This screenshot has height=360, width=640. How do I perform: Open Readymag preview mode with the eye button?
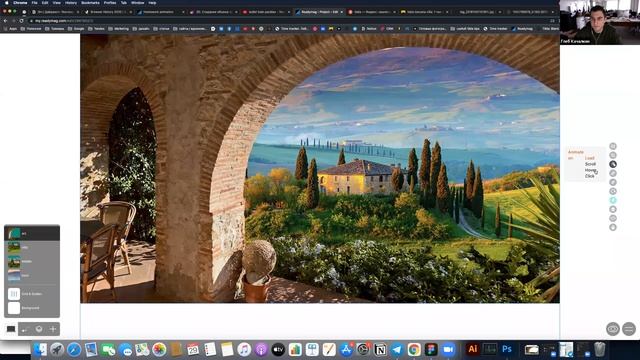[x=613, y=329]
